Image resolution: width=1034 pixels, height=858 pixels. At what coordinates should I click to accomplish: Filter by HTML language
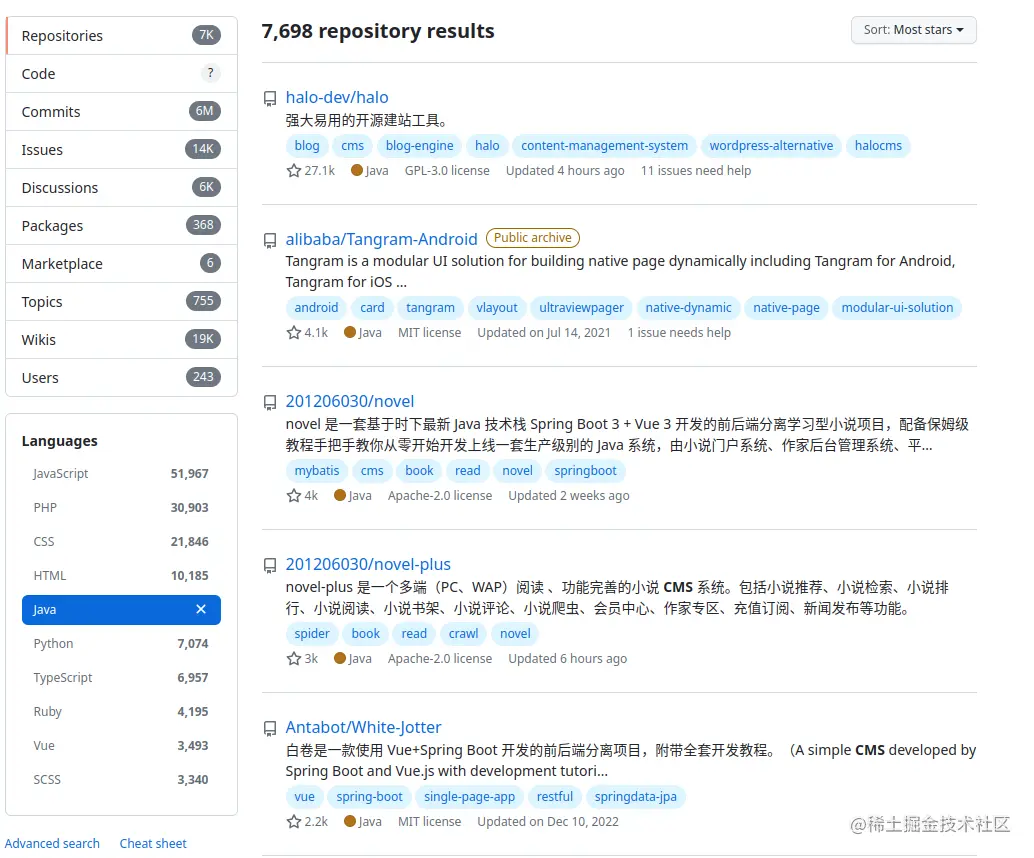coord(121,575)
